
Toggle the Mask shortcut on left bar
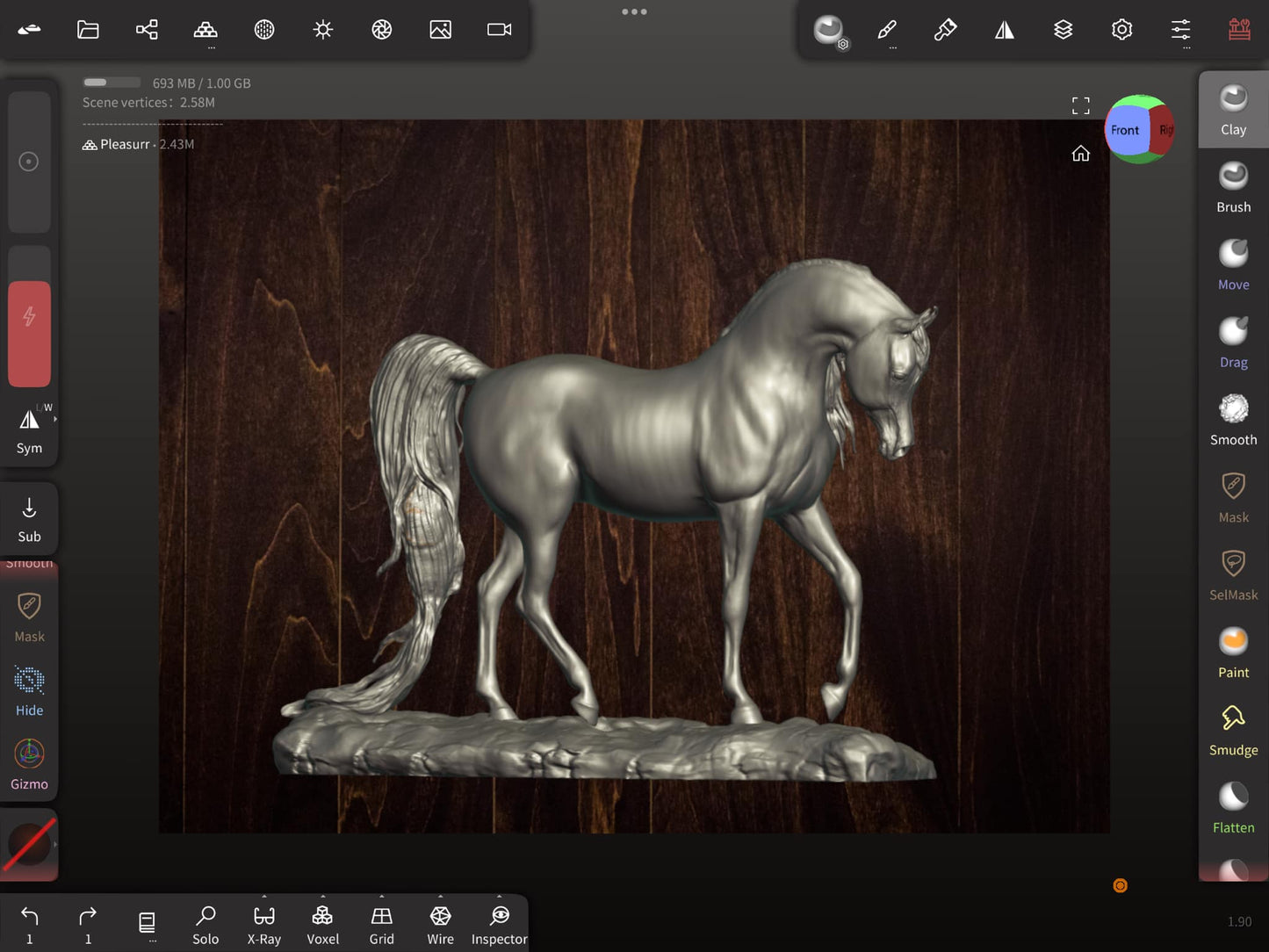29,617
